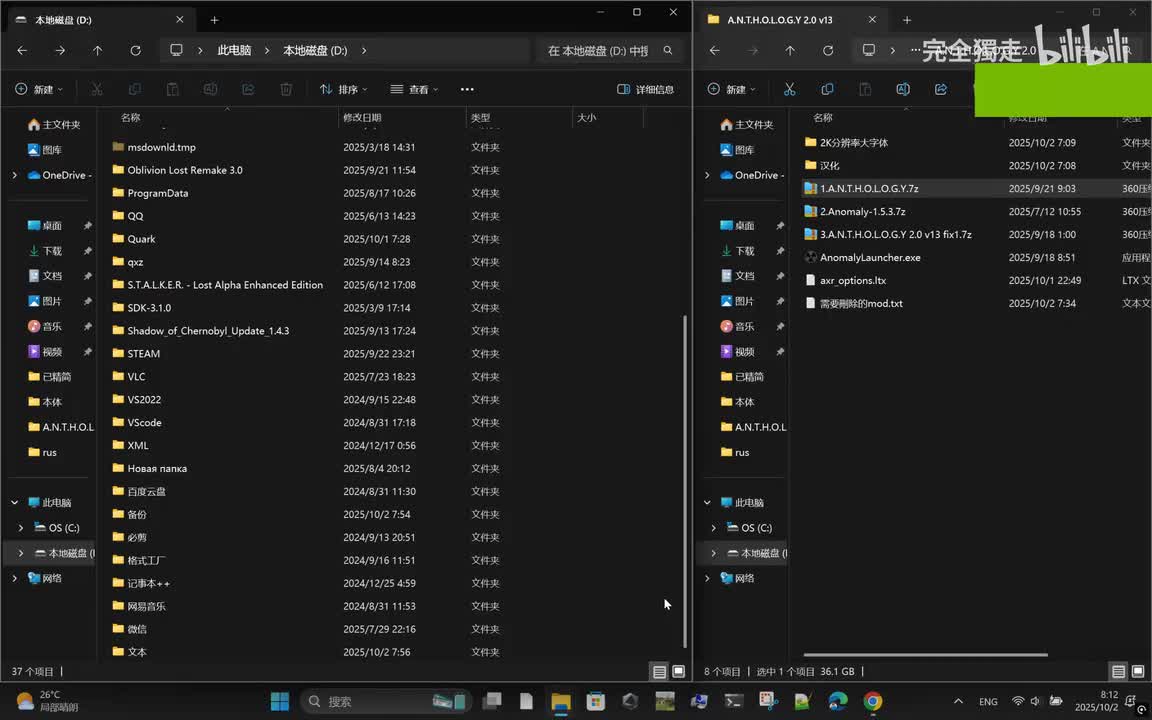The height and width of the screenshot is (720, 1152).
Task: Toggle 详细信息 details pane in left window
Action: coord(646,89)
